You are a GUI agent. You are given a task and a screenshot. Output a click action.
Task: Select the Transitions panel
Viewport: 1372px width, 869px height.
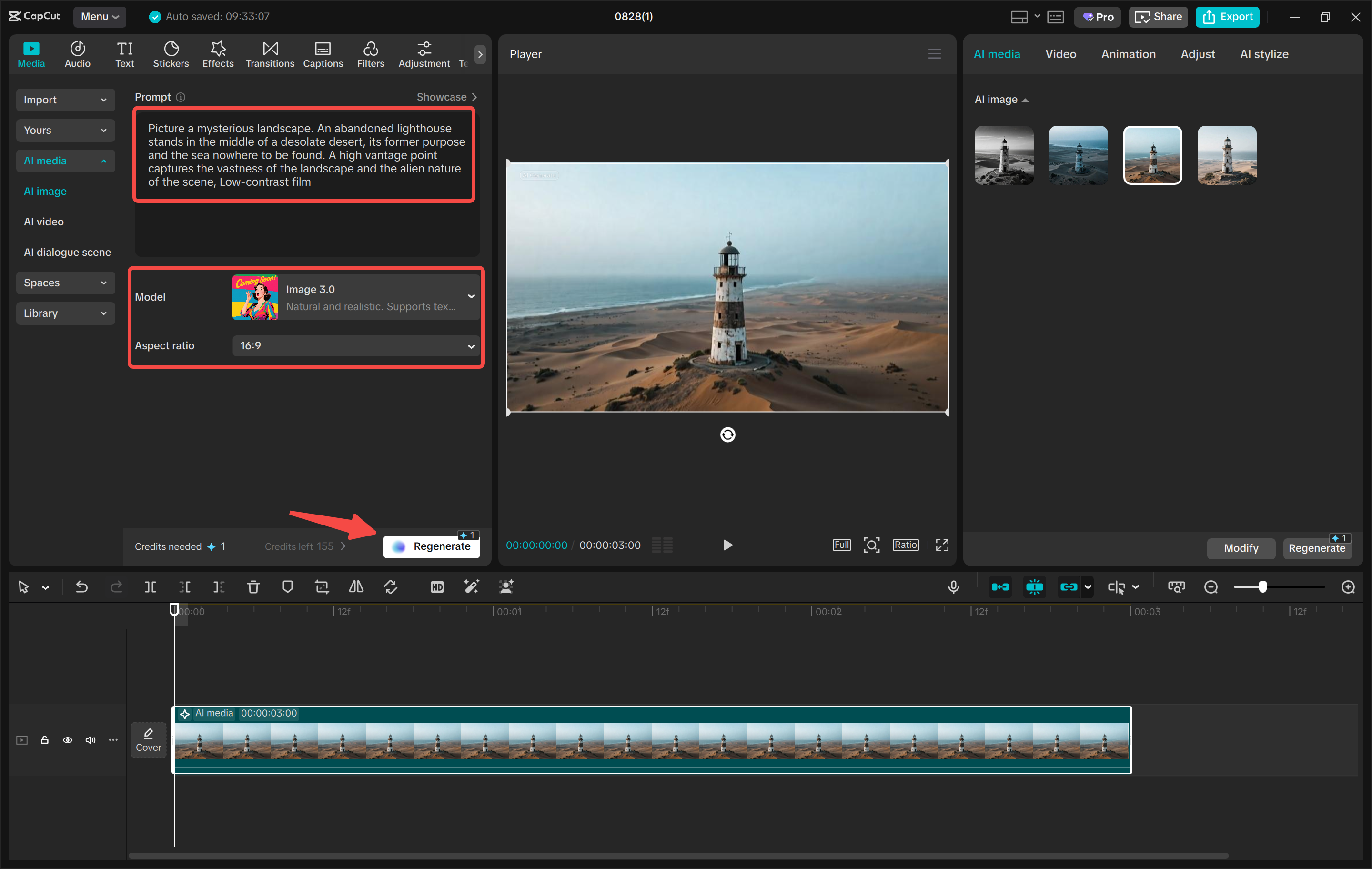tap(270, 54)
